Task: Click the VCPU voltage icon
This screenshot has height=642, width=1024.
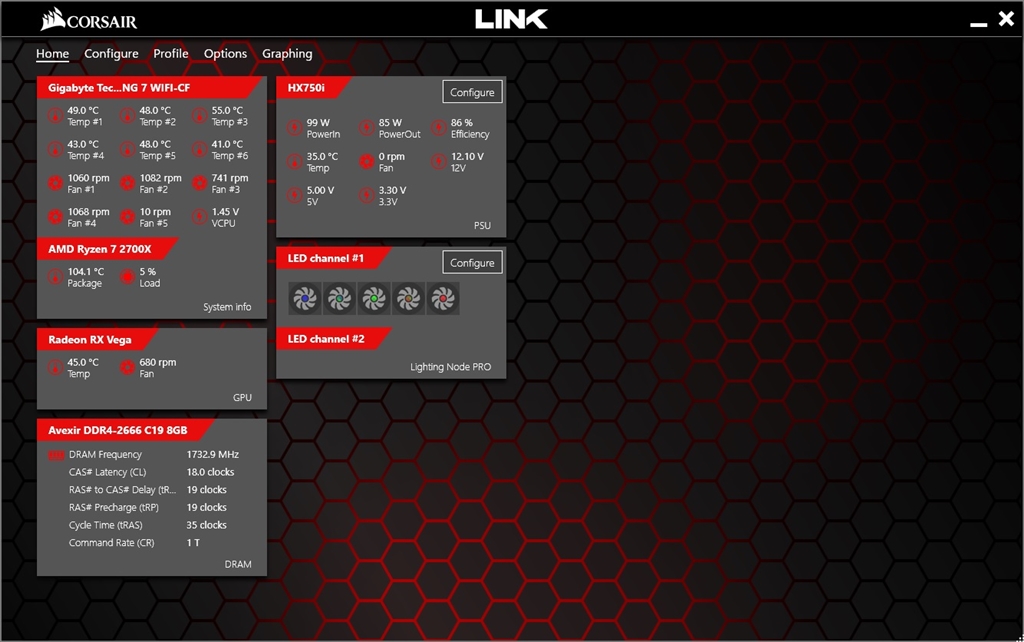Action: pyautogui.click(x=199, y=217)
